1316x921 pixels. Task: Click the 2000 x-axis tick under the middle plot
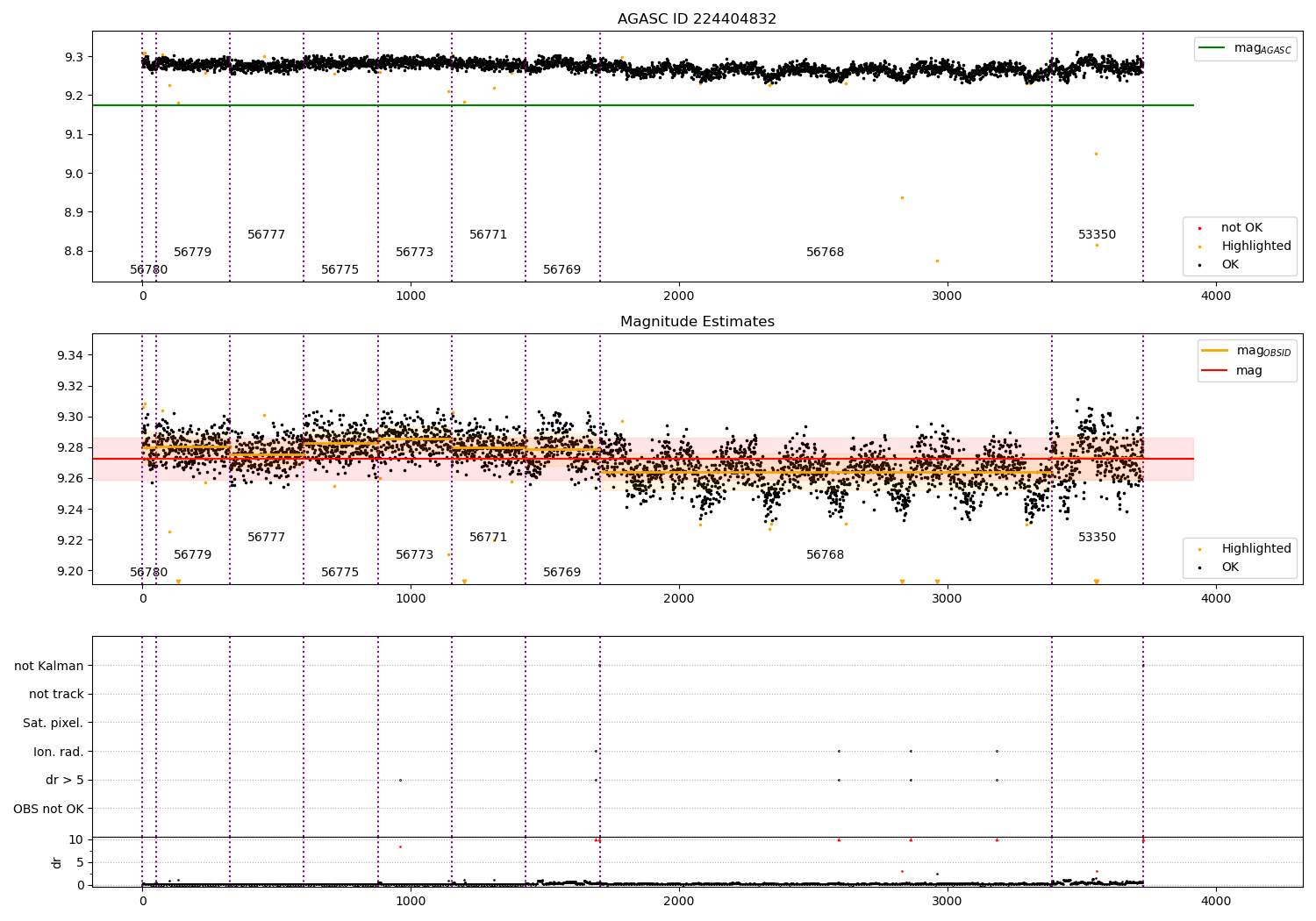[x=679, y=598]
